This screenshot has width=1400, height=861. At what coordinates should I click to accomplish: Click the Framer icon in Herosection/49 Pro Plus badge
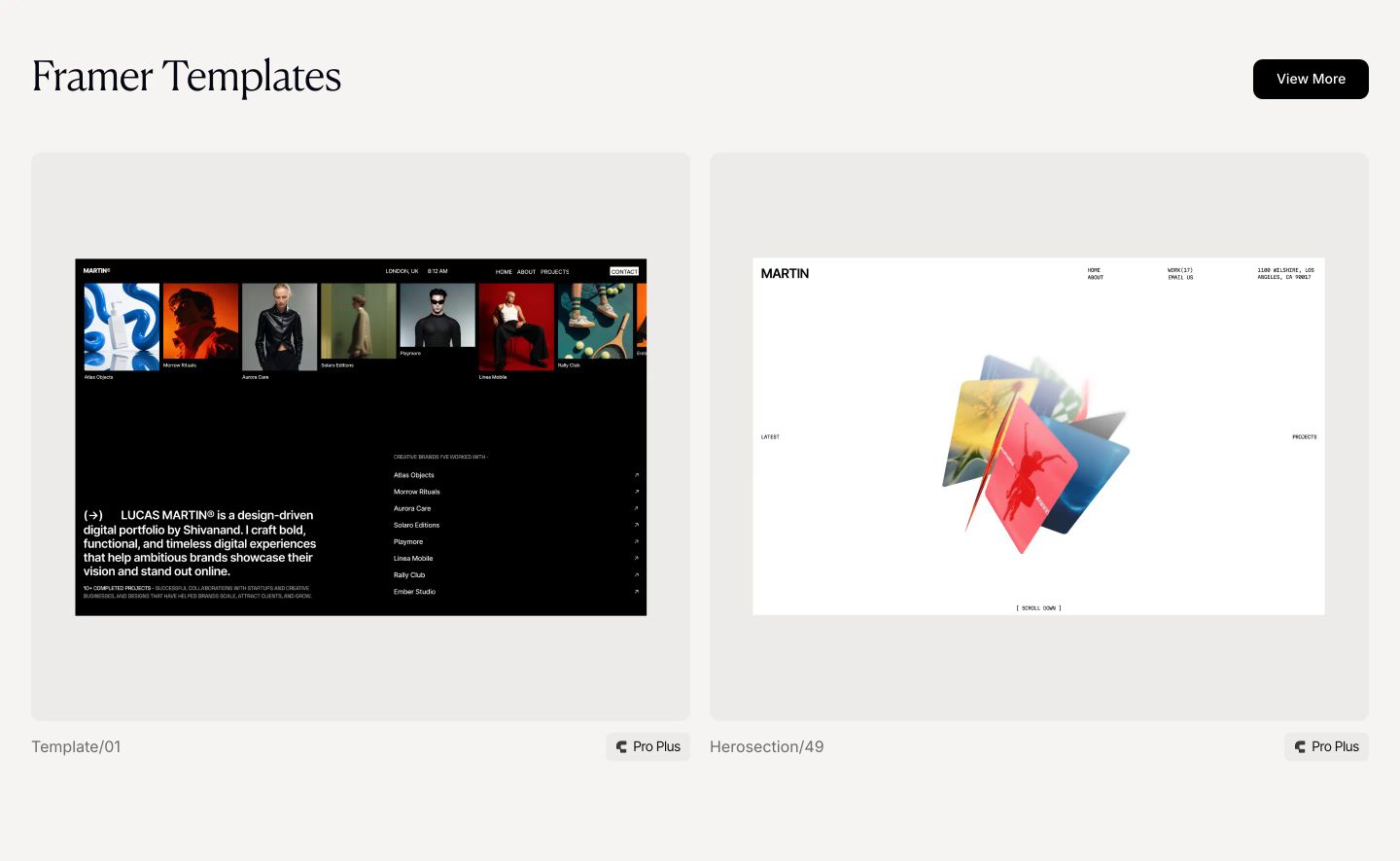click(x=1300, y=746)
